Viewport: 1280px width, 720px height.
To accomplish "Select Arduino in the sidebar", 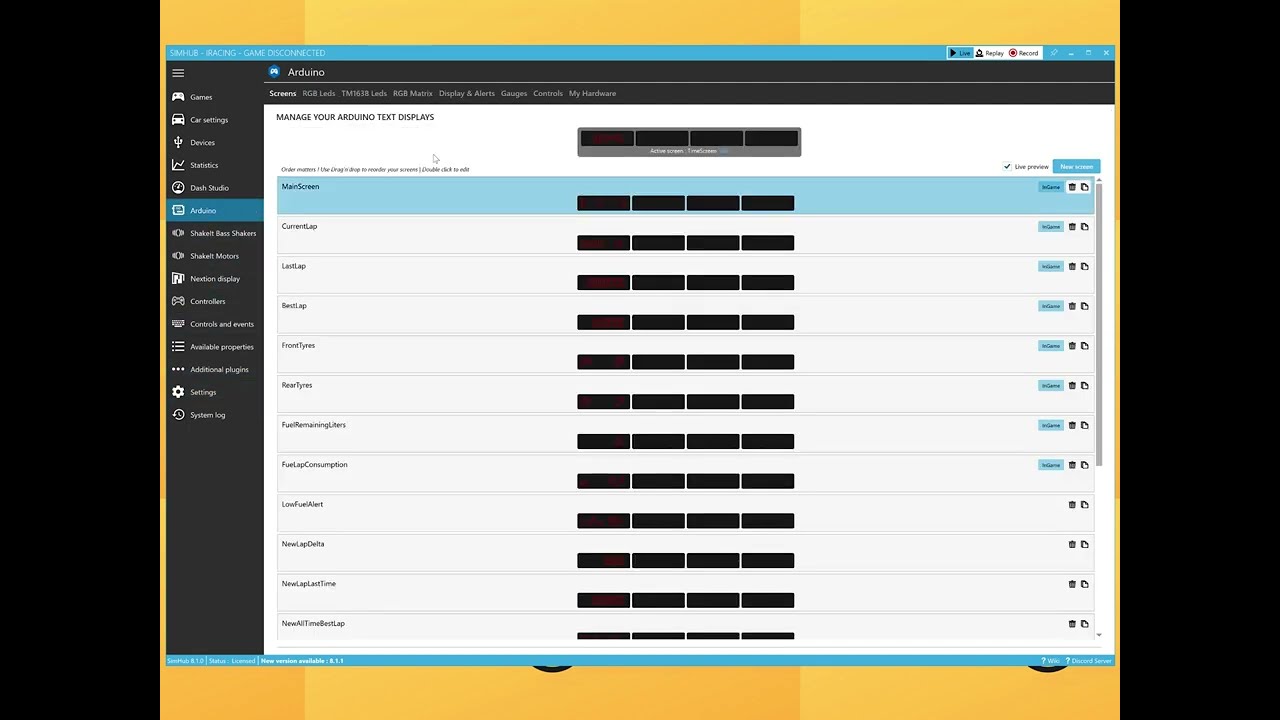I will tap(215, 211).
